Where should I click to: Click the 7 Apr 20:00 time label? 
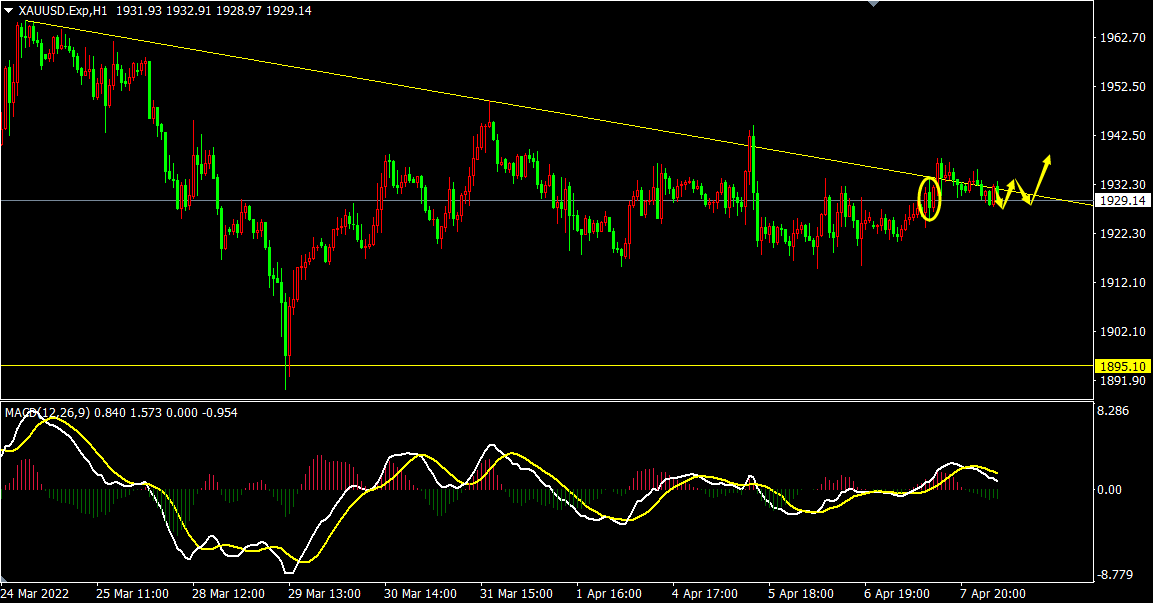tap(993, 593)
